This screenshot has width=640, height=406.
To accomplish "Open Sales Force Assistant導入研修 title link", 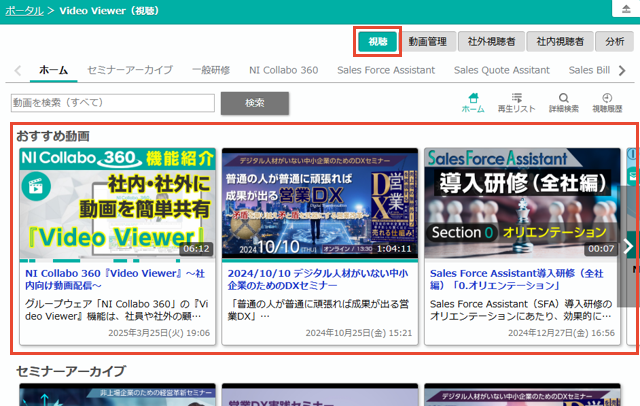I will click(x=516, y=279).
